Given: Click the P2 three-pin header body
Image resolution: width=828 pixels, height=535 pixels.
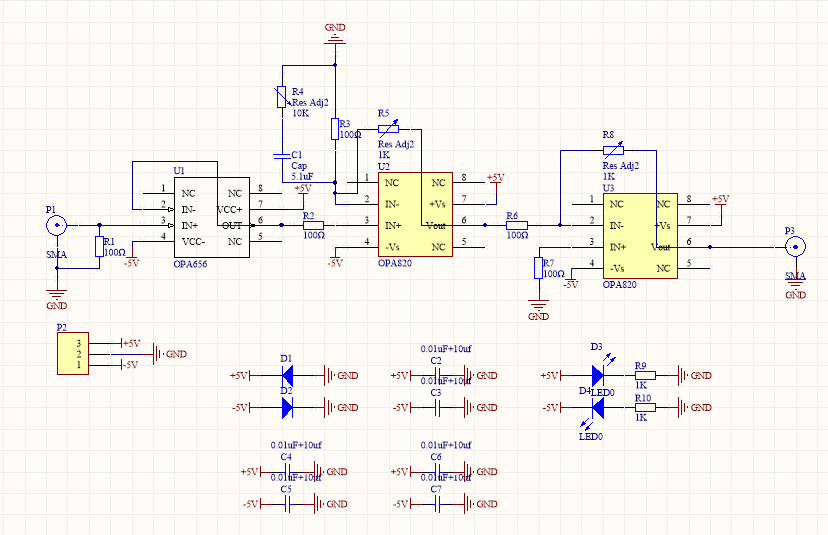Looking at the screenshot, I should pyautogui.click(x=73, y=353).
